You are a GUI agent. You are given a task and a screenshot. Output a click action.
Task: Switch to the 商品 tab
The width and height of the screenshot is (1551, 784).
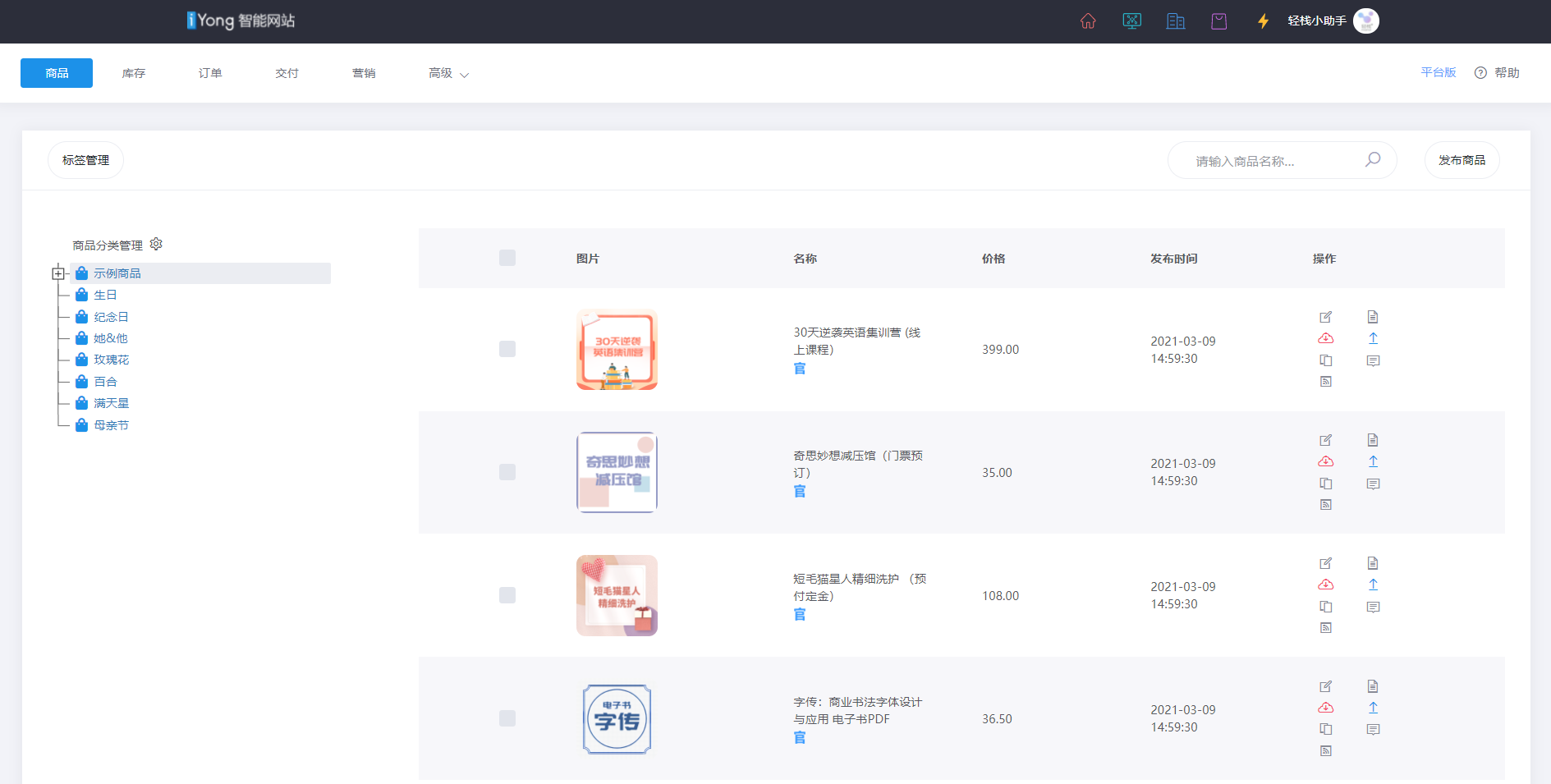tap(57, 73)
